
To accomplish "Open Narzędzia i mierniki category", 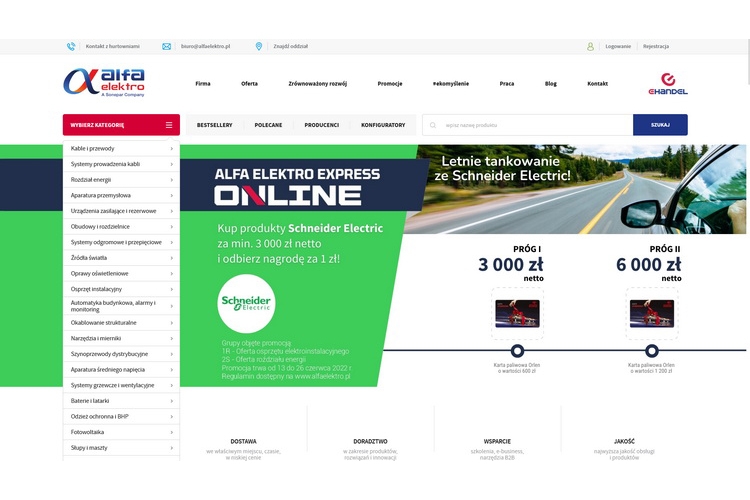I will 121,338.
